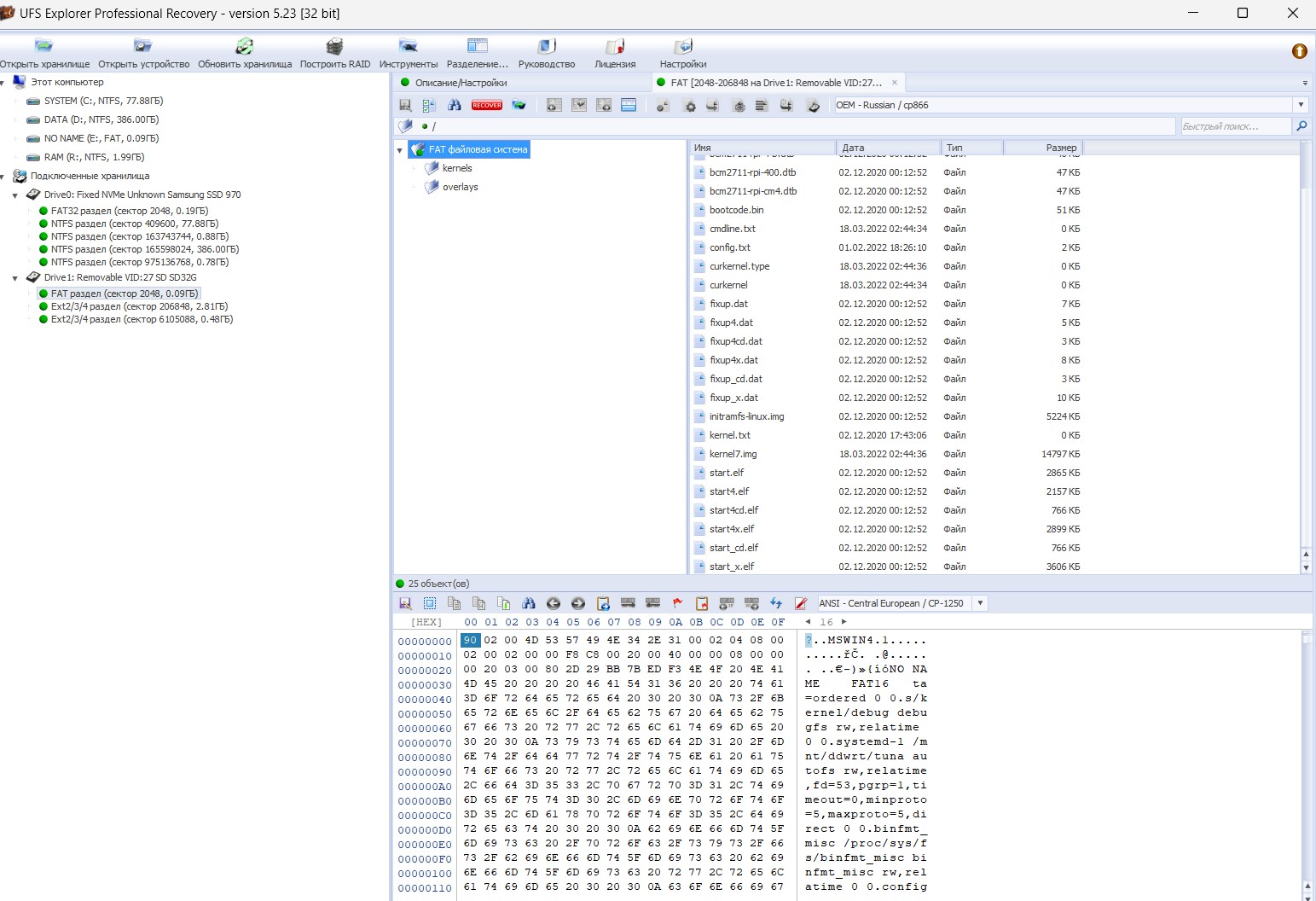Select the initramfs-linux.img file row

point(887,416)
